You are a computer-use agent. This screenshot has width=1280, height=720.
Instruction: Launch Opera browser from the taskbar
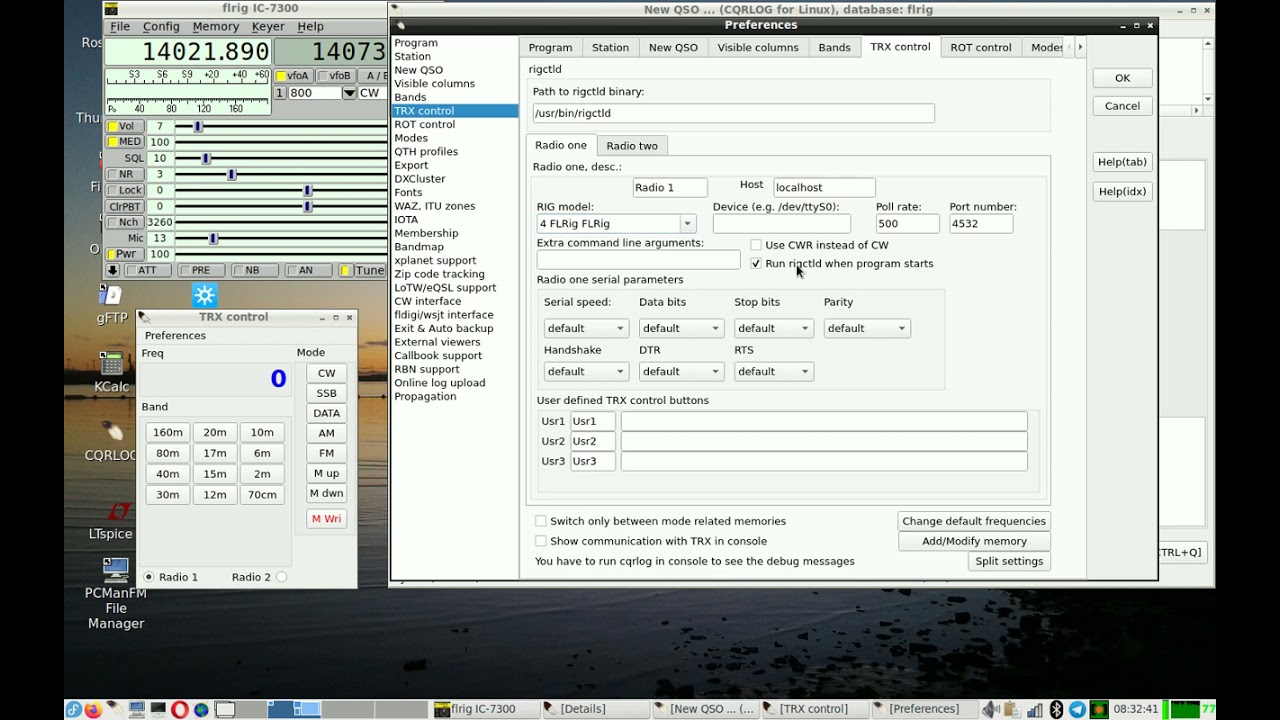point(180,710)
